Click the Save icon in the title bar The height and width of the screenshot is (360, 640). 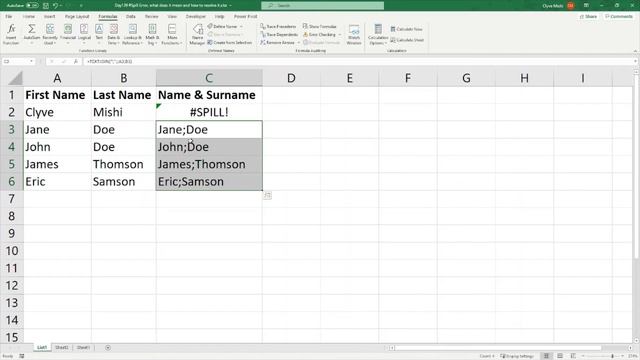[46, 6]
